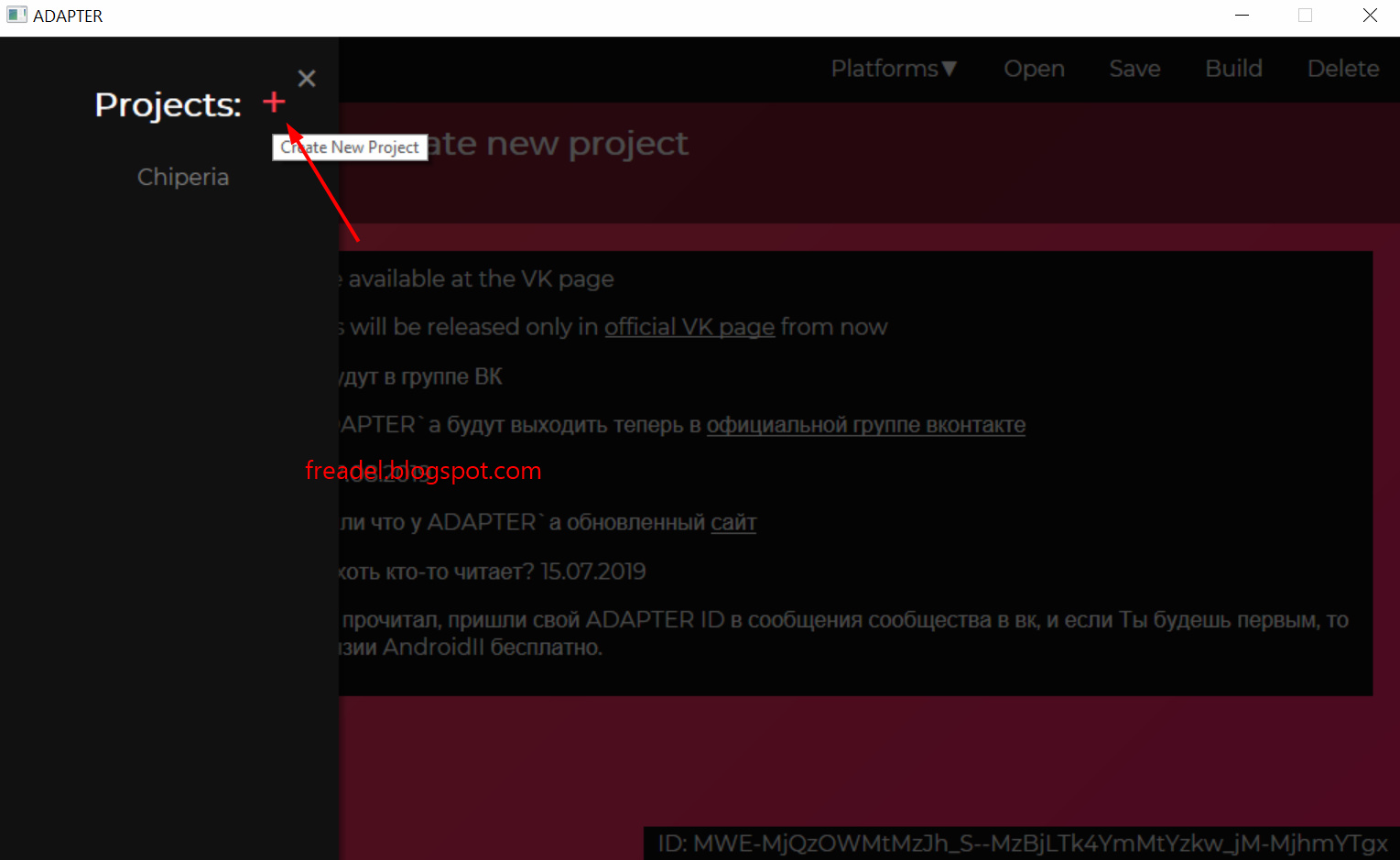Close the ADAPTER window
1400x860 pixels.
pos(1370,16)
